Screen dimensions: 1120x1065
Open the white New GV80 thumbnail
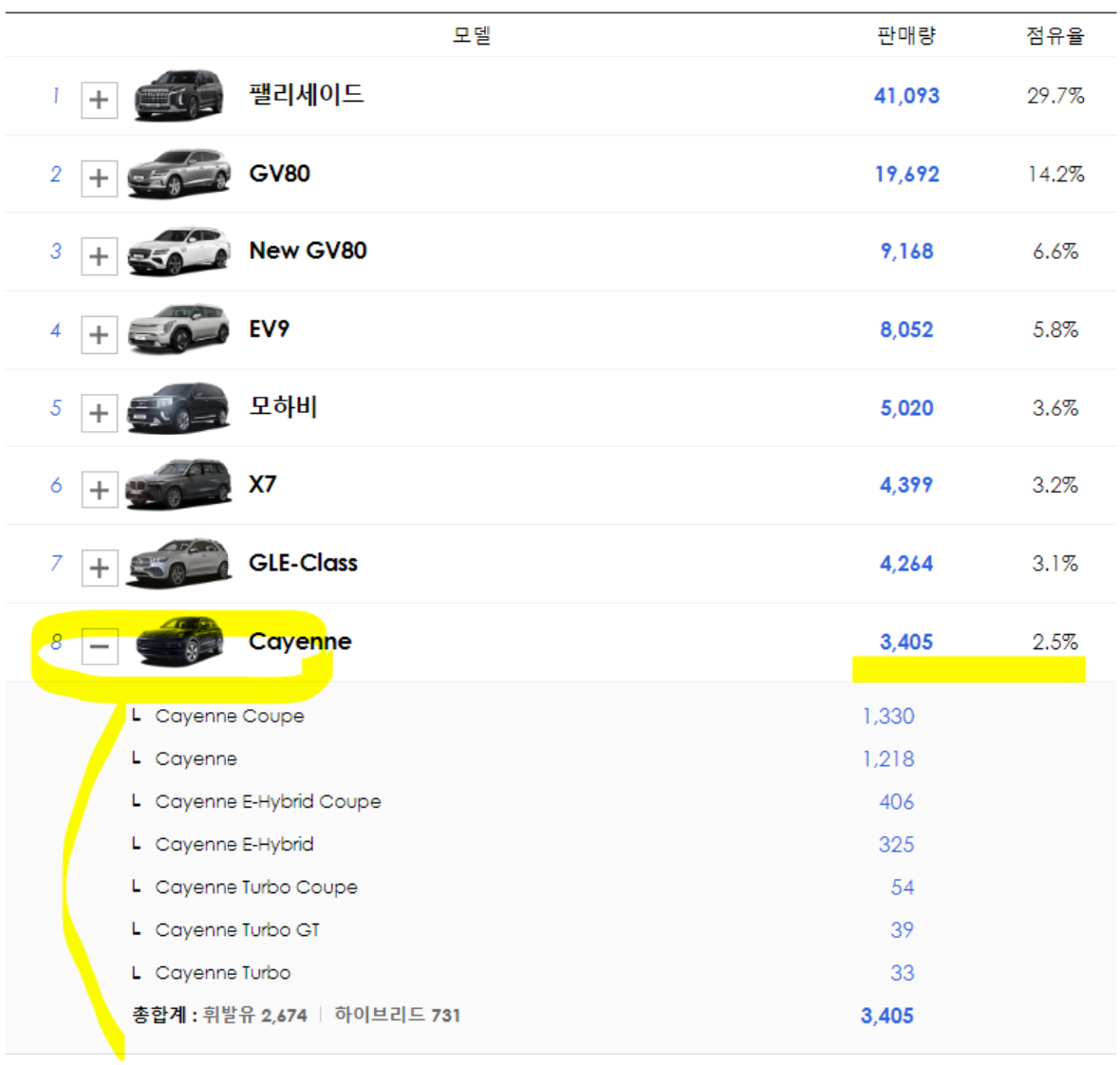[178, 252]
